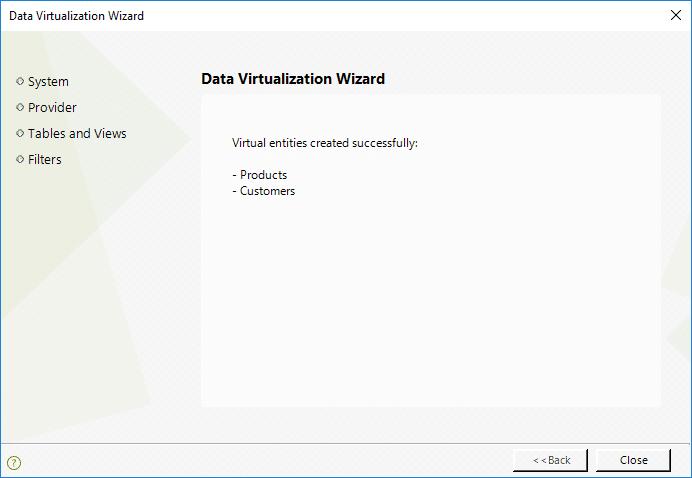Click the << Back button
This screenshot has width=692, height=478.
[x=550, y=460]
